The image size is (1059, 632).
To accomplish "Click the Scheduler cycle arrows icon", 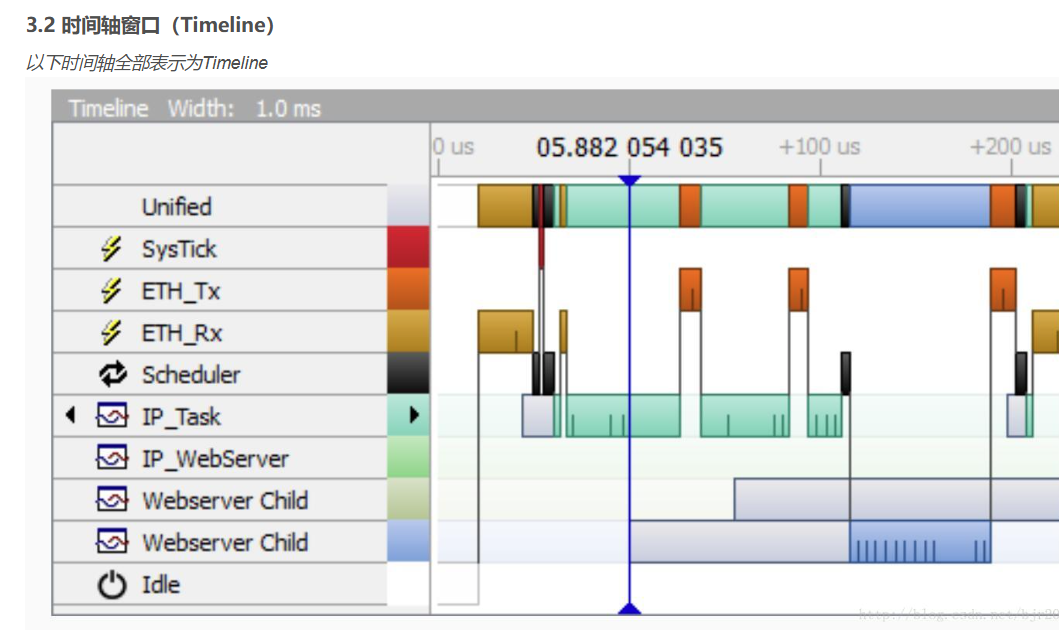I will tap(113, 374).
